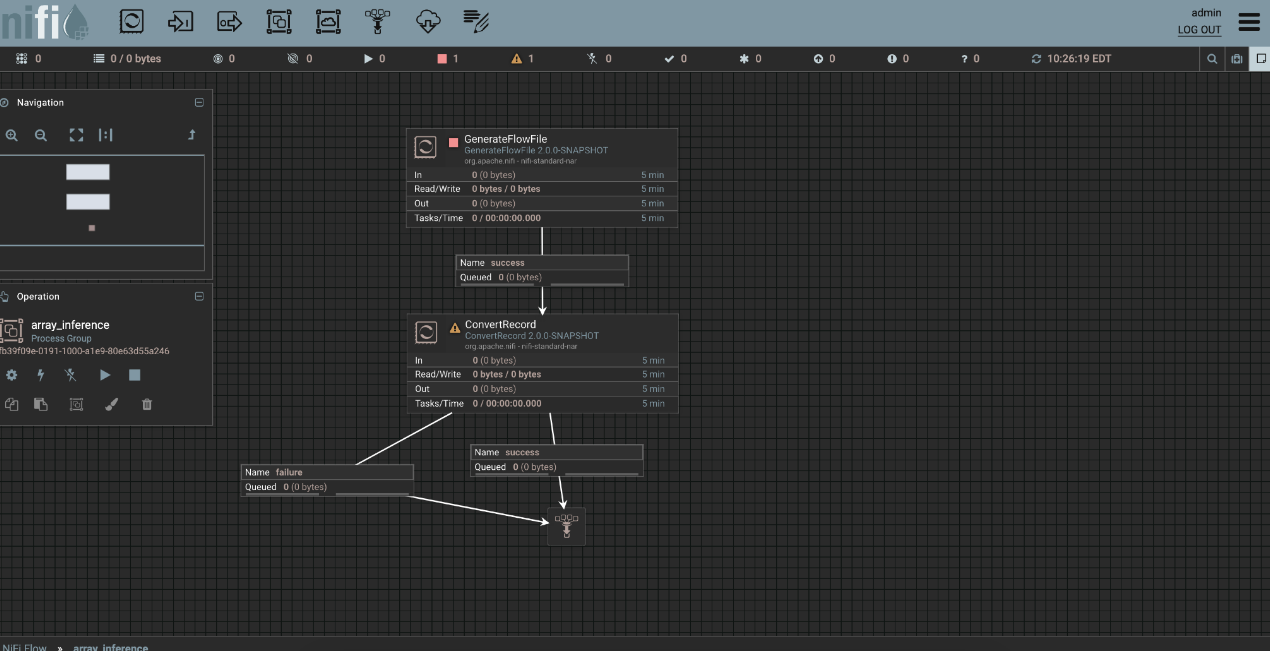Image resolution: width=1270 pixels, height=651 pixels.
Task: Click the stopped components count icon
Action: tap(442, 59)
